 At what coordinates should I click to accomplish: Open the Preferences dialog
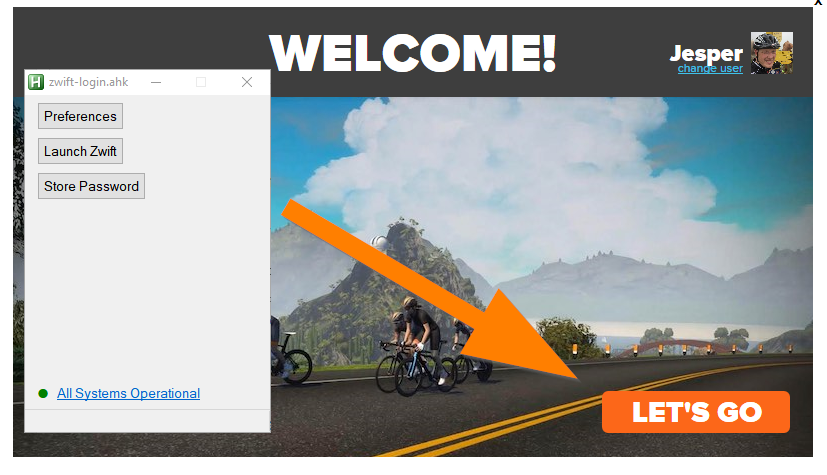80,116
